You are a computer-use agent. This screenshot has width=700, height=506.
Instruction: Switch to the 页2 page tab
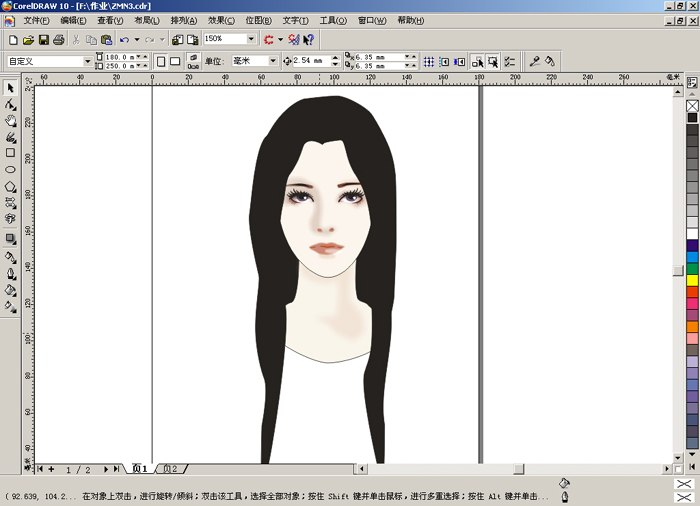point(172,469)
